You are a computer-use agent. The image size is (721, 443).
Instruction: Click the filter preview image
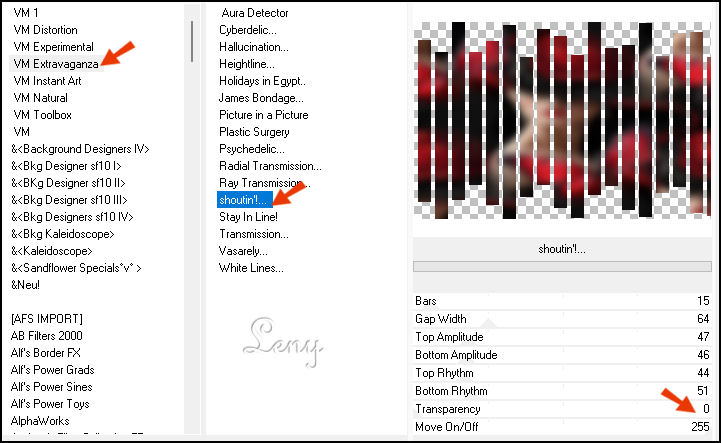click(562, 120)
